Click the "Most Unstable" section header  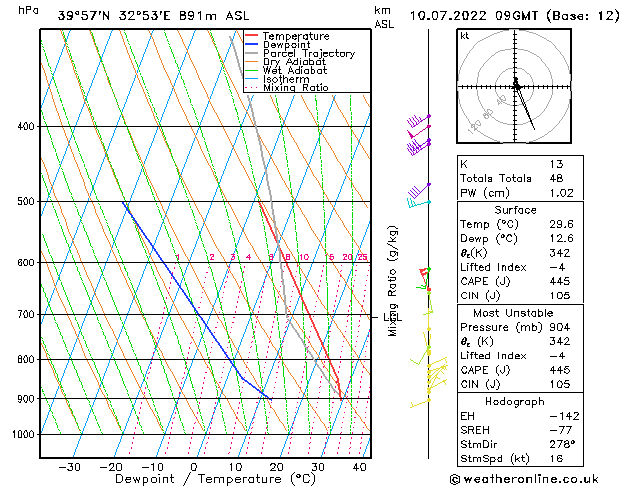pos(513,313)
